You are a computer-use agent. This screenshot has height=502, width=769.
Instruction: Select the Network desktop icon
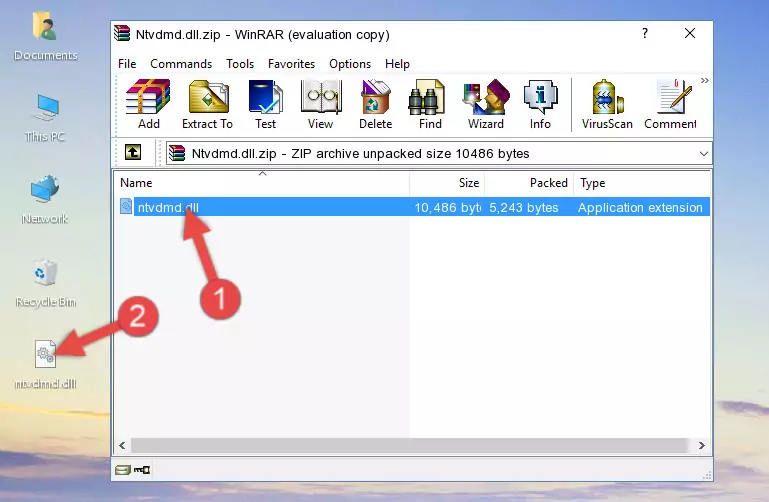tap(45, 199)
